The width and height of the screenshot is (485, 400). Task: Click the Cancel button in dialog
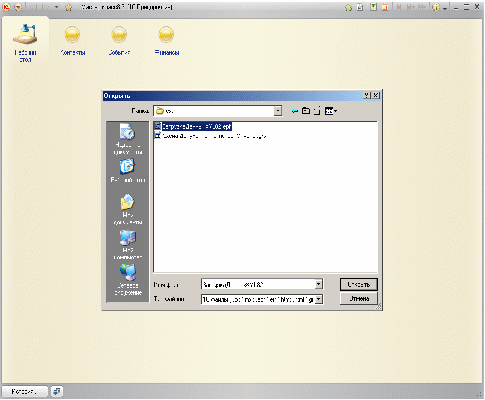359,299
